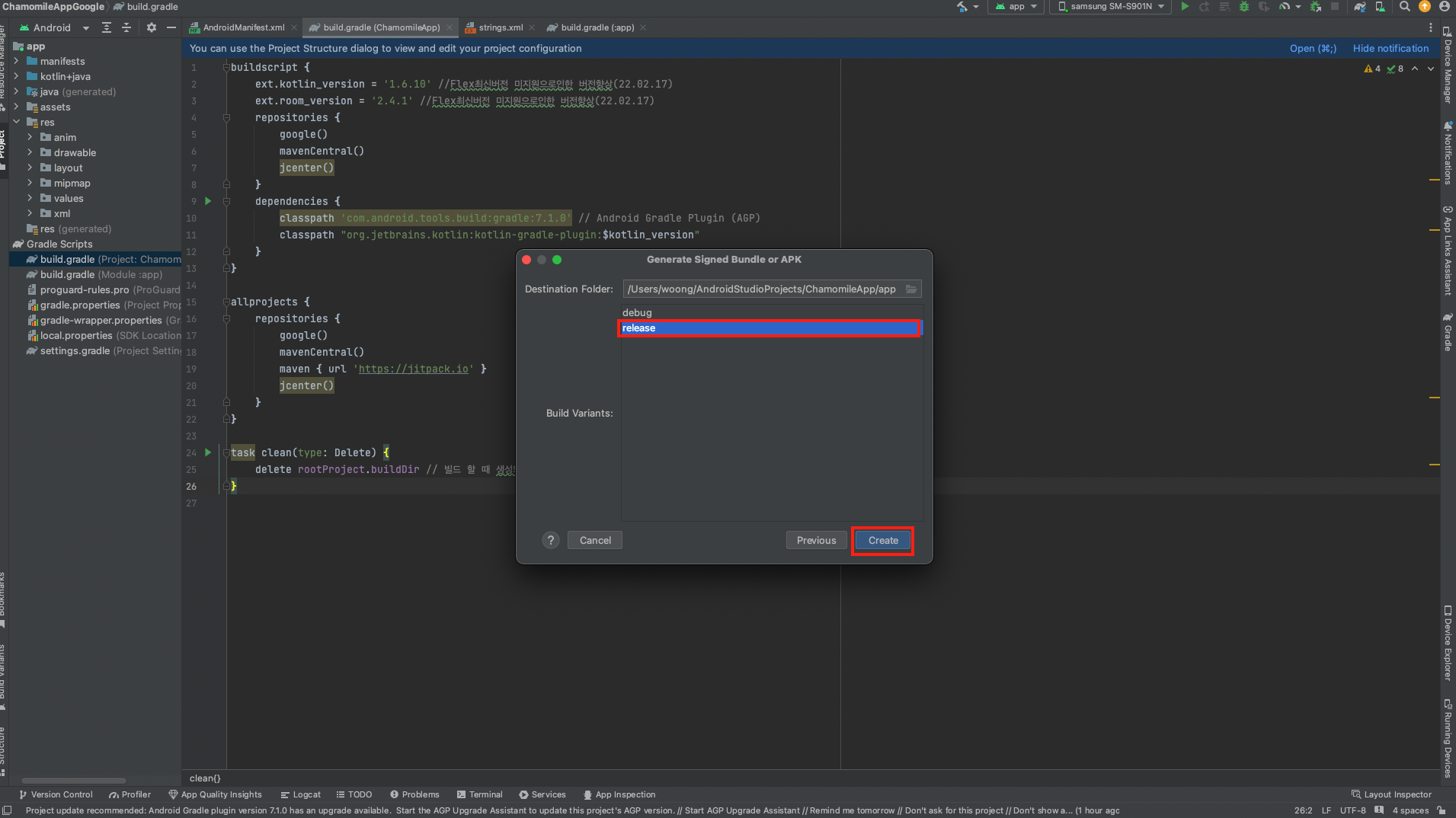Browse destination folder with folder icon
1456x818 pixels.
tap(911, 289)
